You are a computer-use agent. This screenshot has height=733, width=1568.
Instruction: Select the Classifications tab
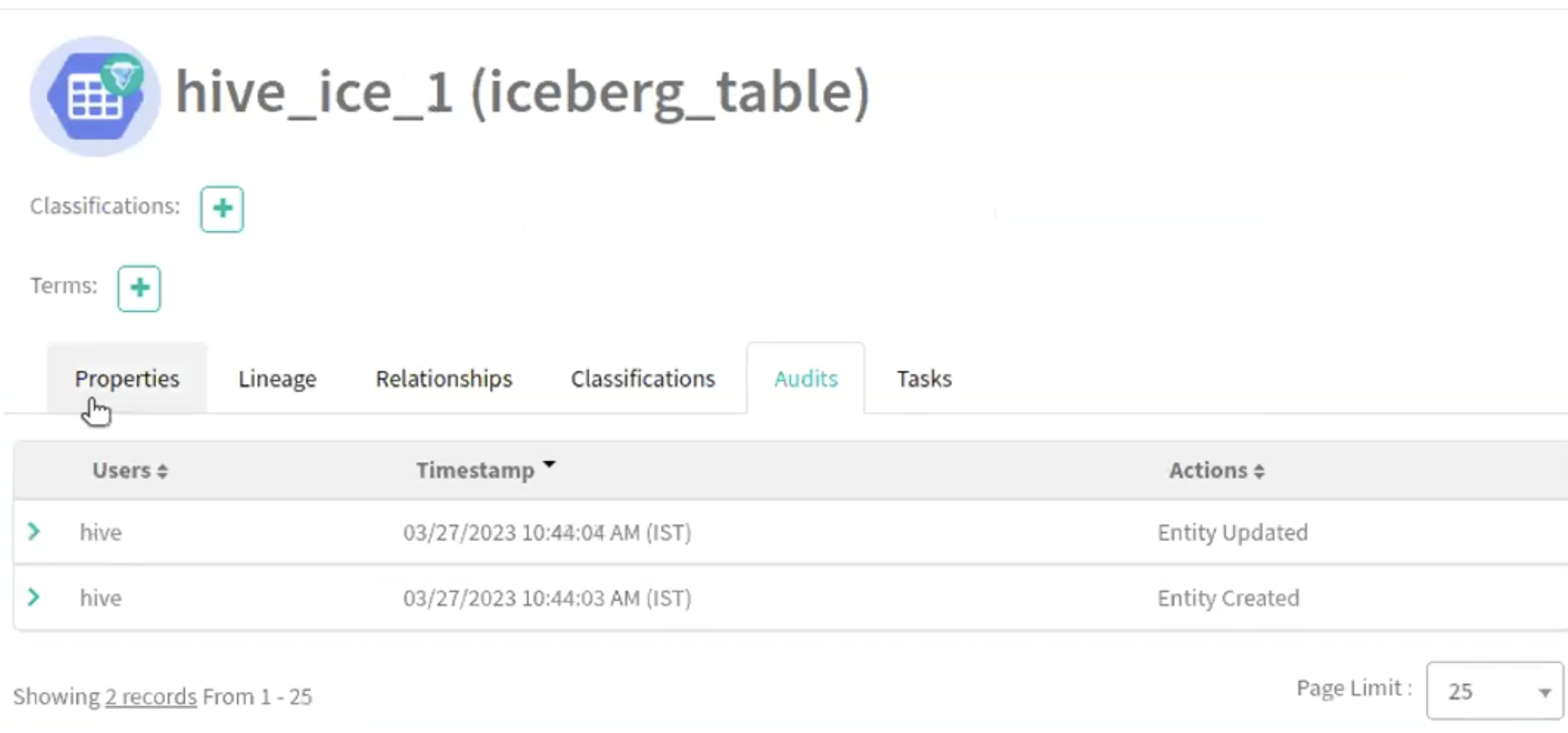[x=643, y=379]
